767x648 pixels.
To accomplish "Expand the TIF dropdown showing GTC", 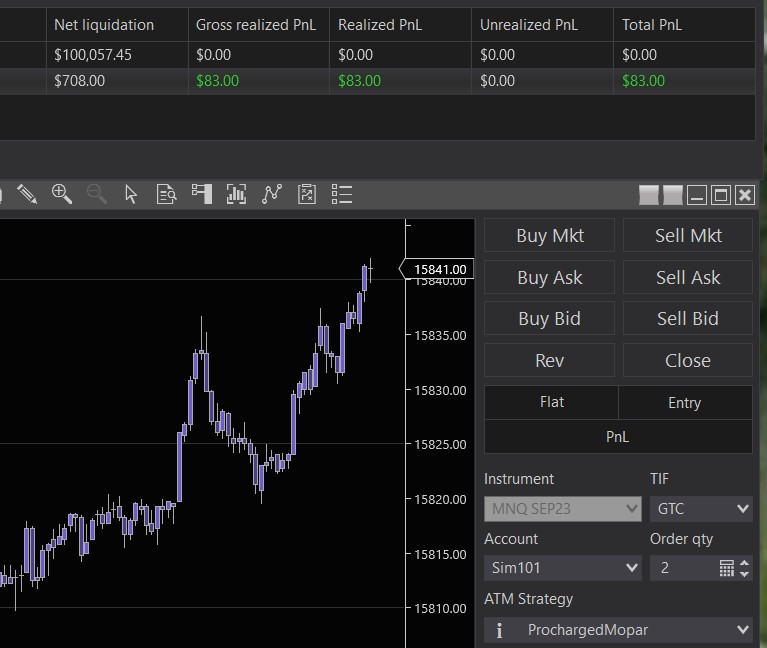I will pyautogui.click(x=701, y=509).
